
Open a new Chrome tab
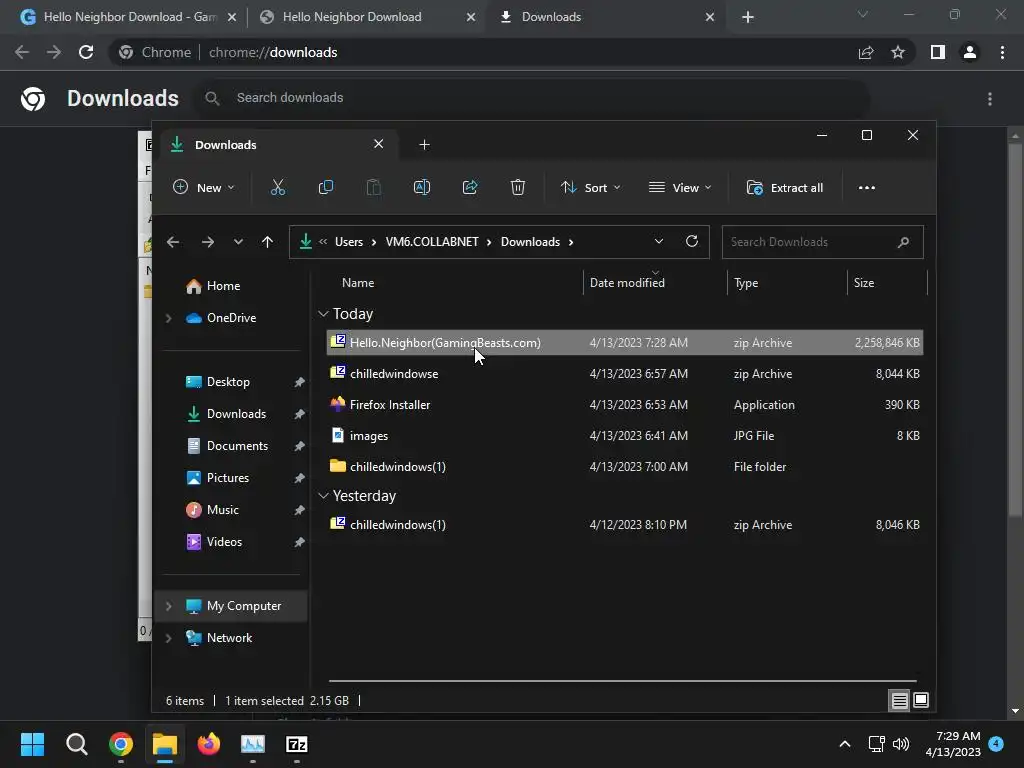[748, 18]
